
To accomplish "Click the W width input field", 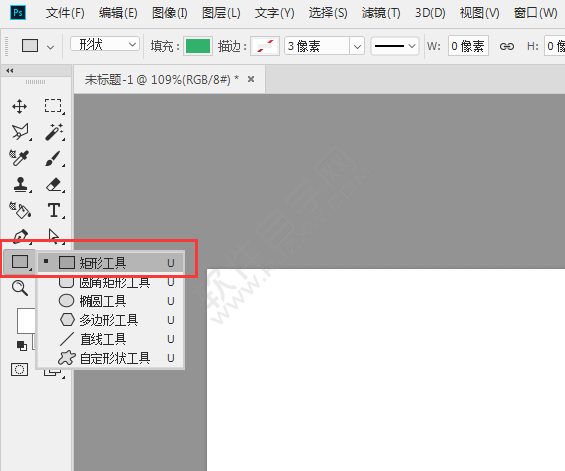I will [x=468, y=46].
